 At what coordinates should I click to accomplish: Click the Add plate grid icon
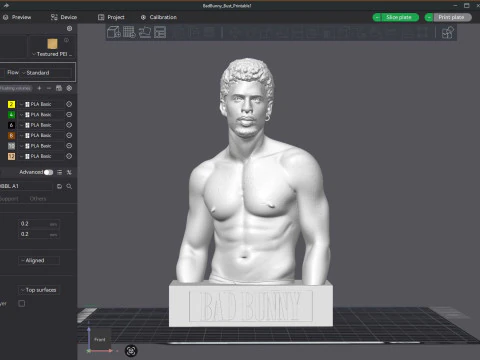pyautogui.click(x=129, y=32)
